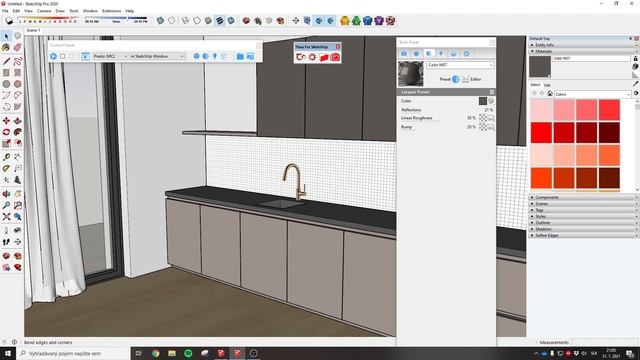
Task: Open render engine Presto (MC) dropdown
Action: point(110,56)
